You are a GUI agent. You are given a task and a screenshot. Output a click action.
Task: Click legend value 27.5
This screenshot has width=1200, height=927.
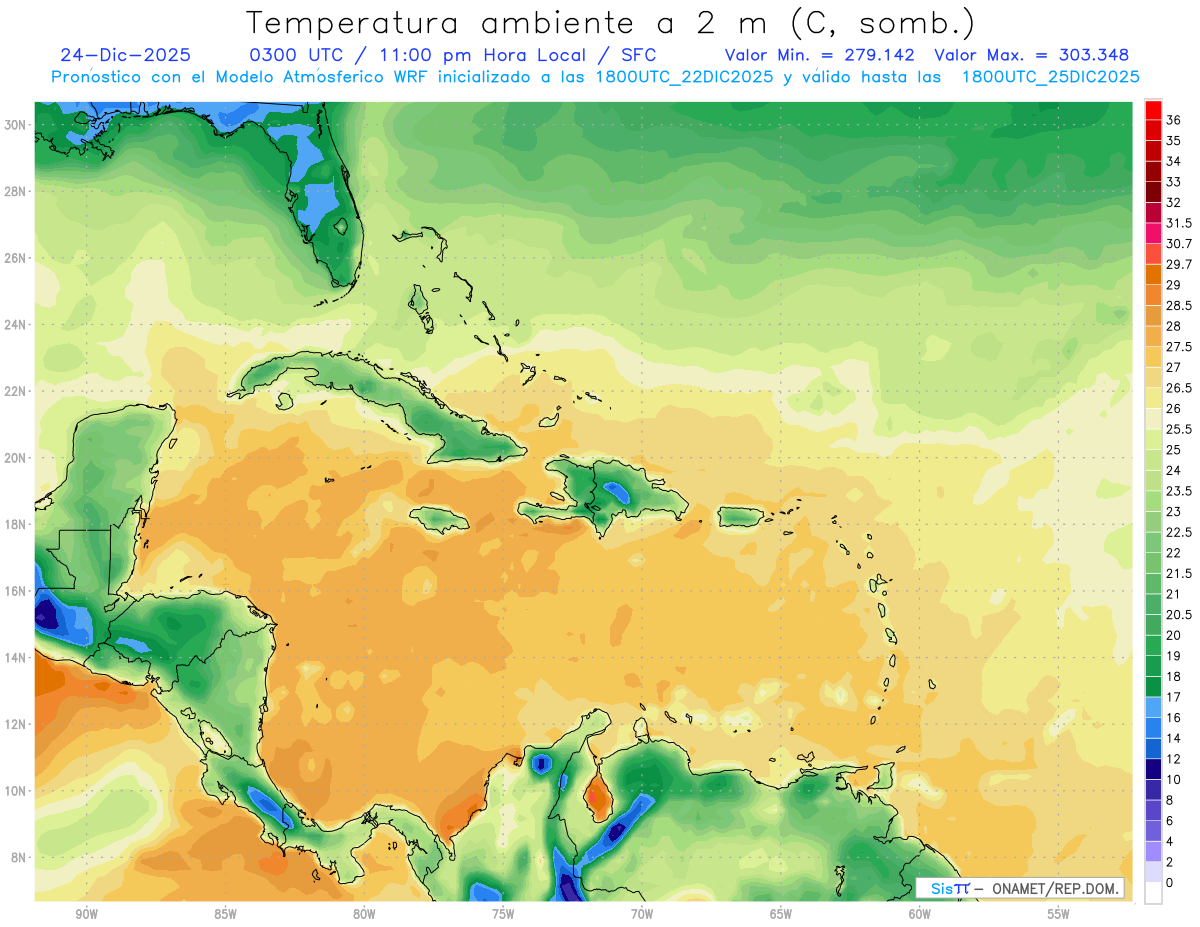coord(1179,347)
